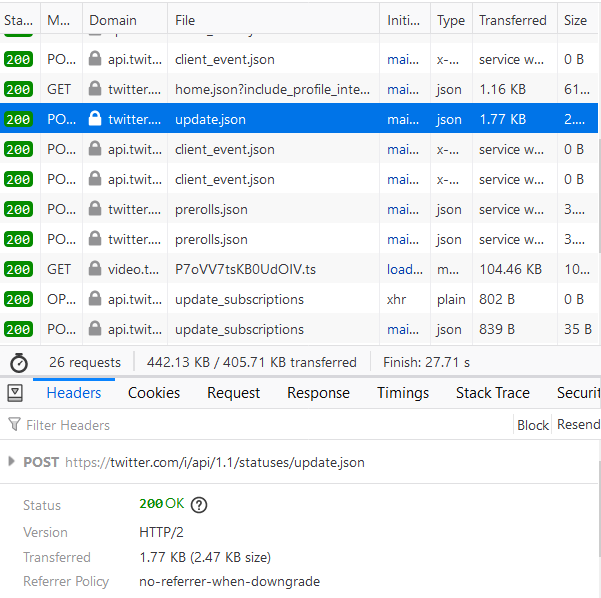Open the Stack Trace tab
601x598 pixels.
pos(493,393)
